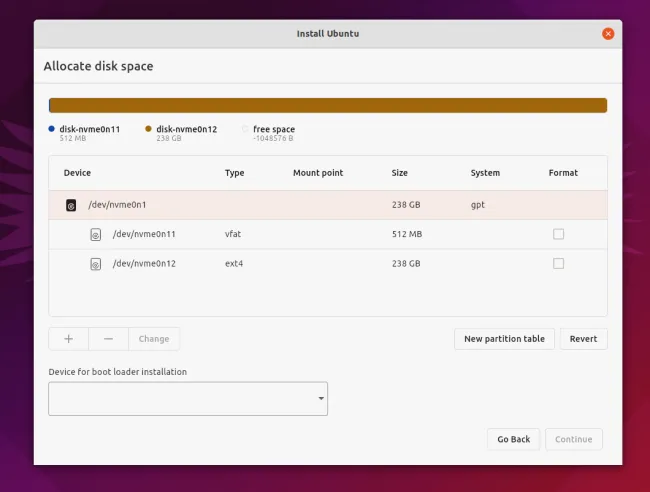Image resolution: width=650 pixels, height=492 pixels.
Task: Go Back to the previous step
Action: (x=513, y=439)
